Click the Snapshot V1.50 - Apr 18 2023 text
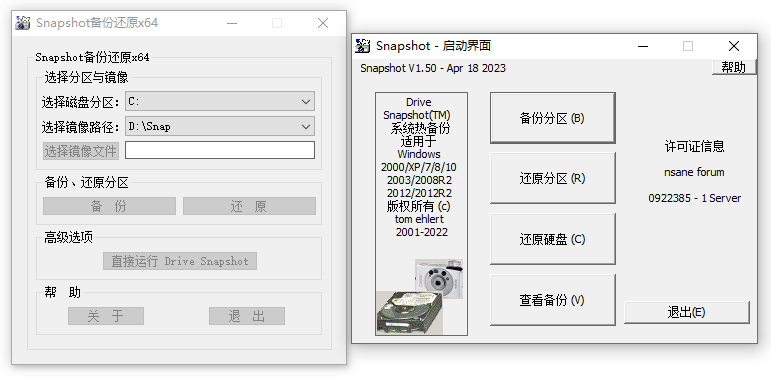 (x=433, y=68)
